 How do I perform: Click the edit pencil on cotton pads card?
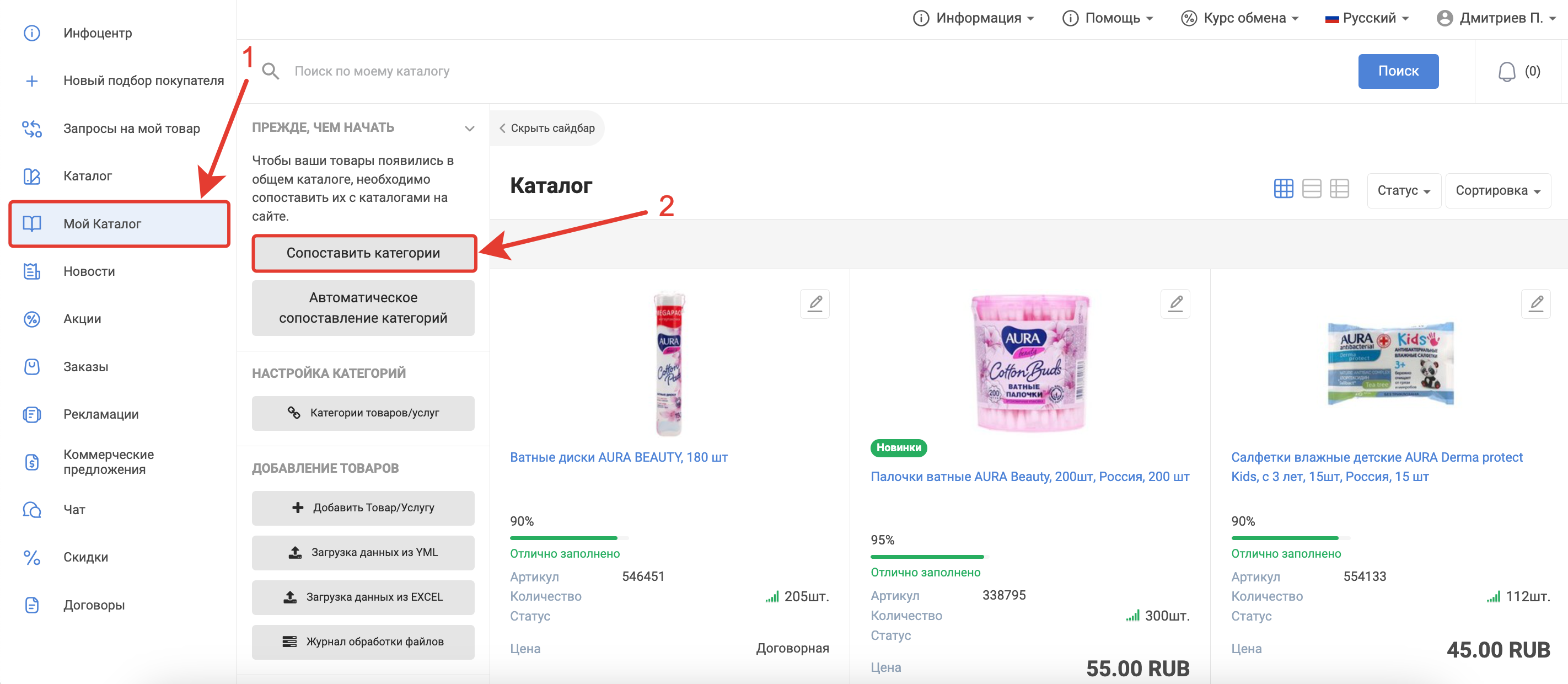[815, 303]
